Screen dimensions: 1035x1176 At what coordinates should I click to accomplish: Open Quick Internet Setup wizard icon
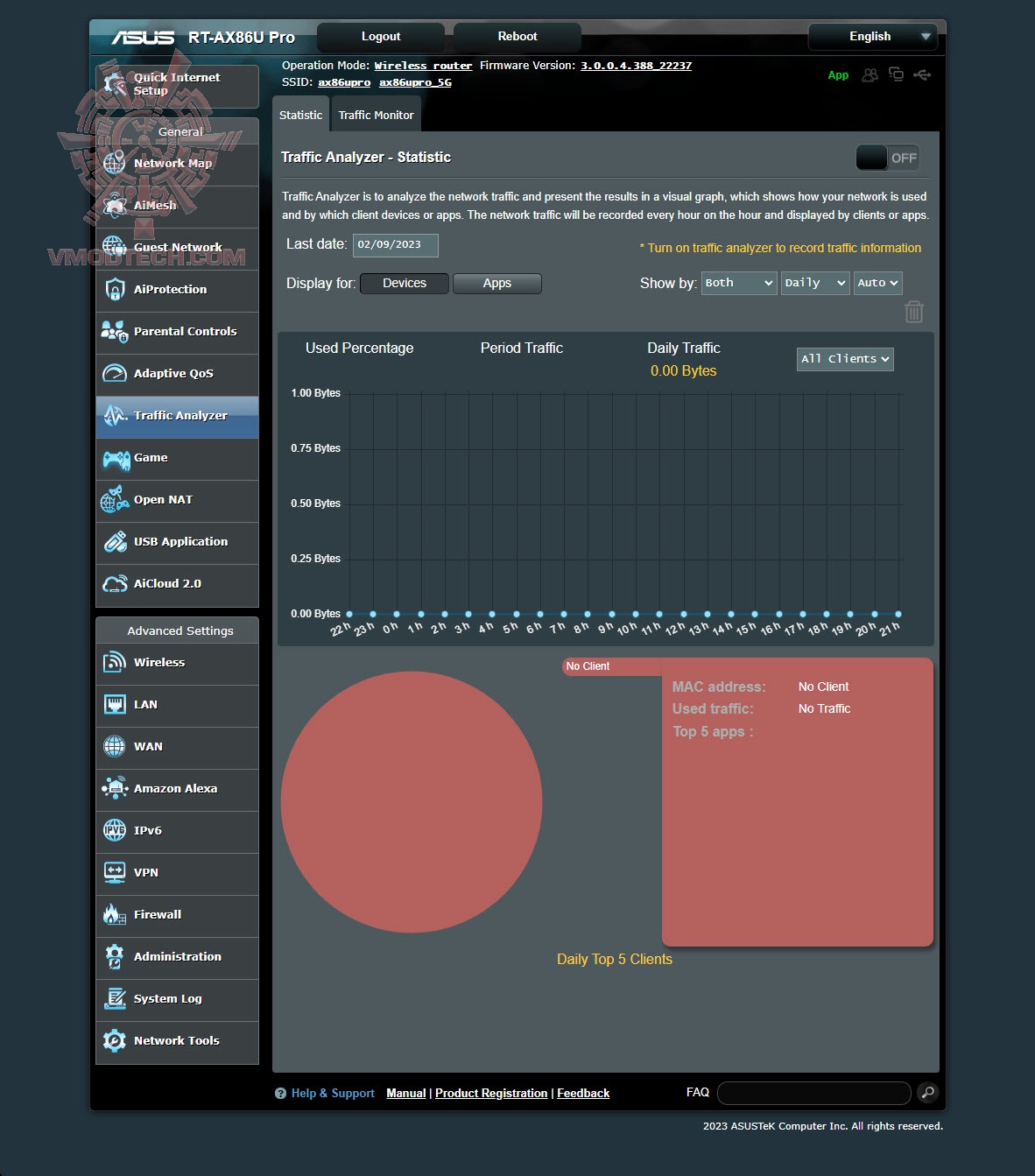coord(115,85)
